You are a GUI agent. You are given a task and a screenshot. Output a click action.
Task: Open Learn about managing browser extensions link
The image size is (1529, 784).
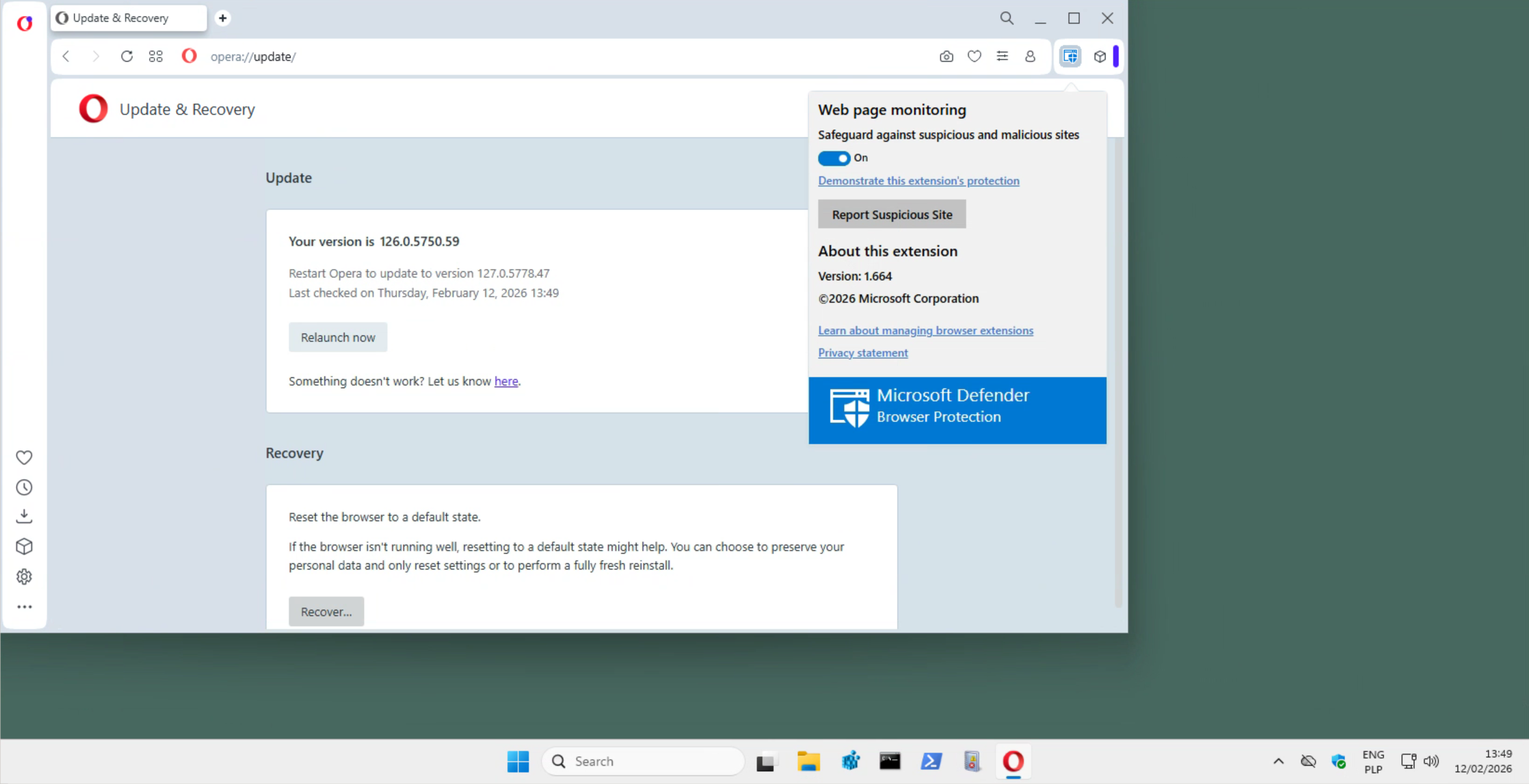925,331
